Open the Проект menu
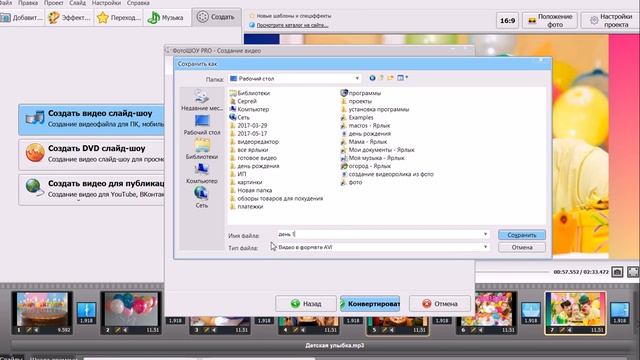 [53, 3]
